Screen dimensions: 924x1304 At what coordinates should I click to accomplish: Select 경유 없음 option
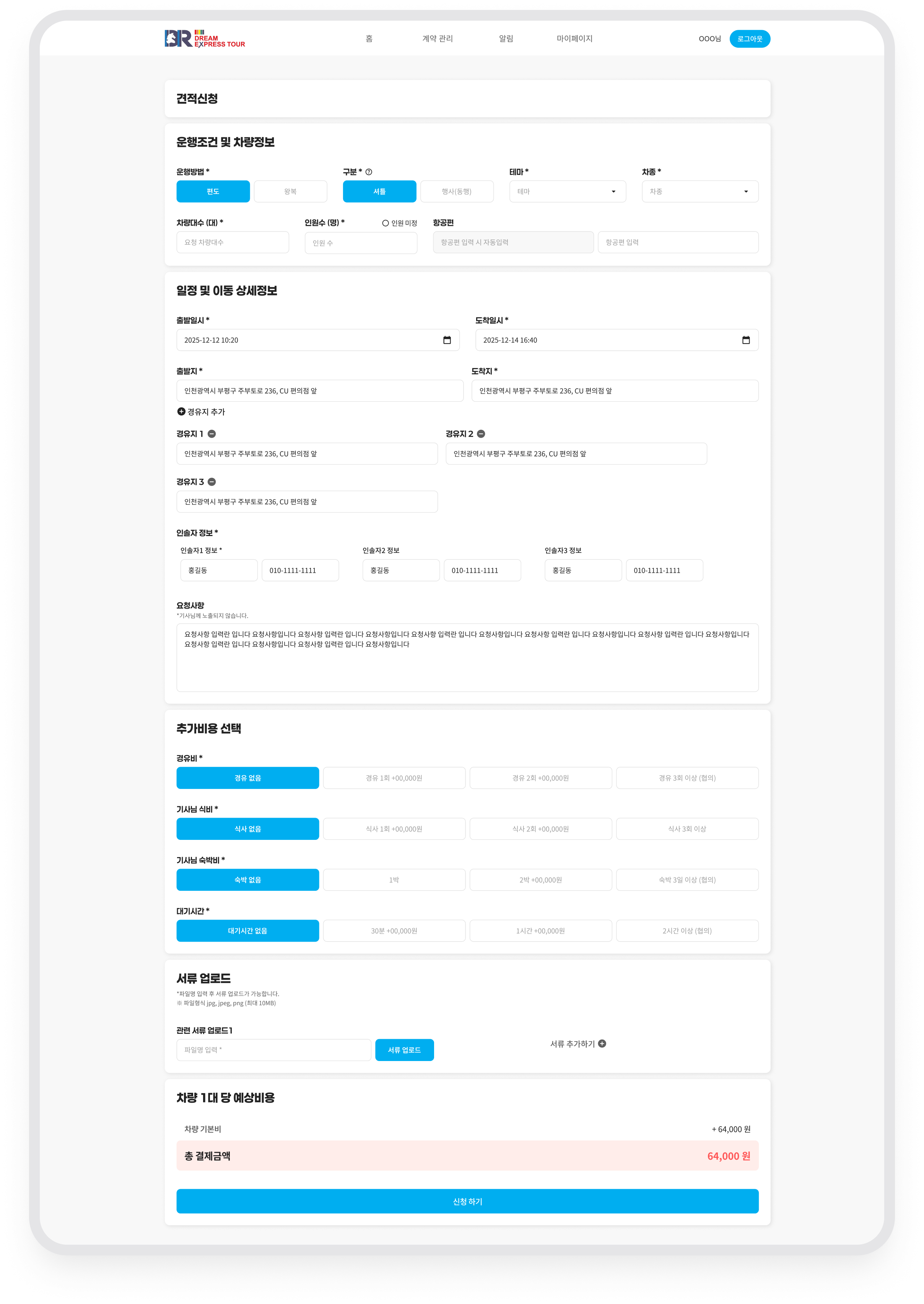tap(247, 778)
